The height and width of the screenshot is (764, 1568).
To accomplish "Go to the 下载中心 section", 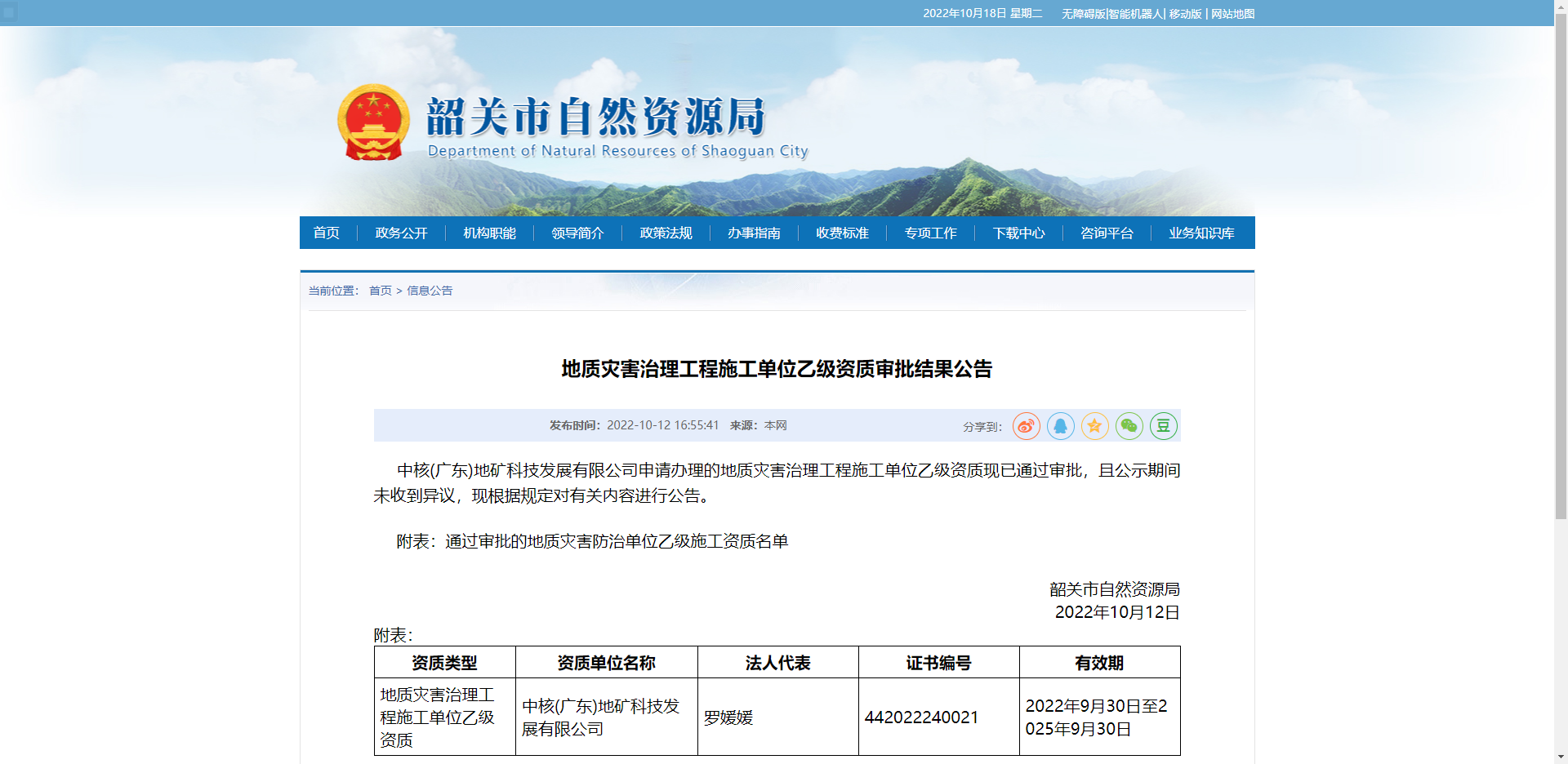I will coord(1018,233).
